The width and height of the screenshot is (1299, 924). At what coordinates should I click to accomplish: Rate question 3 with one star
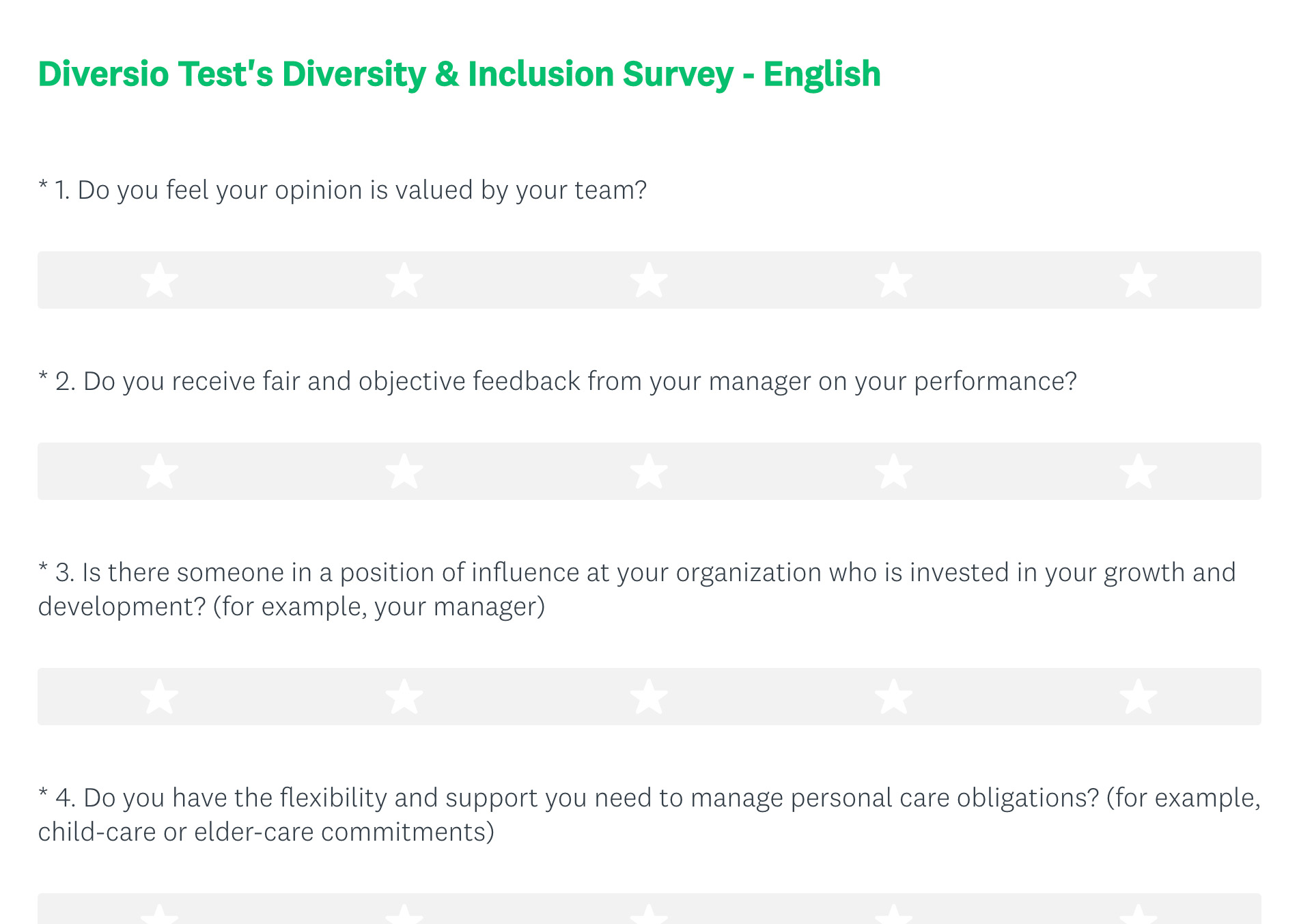(x=160, y=697)
